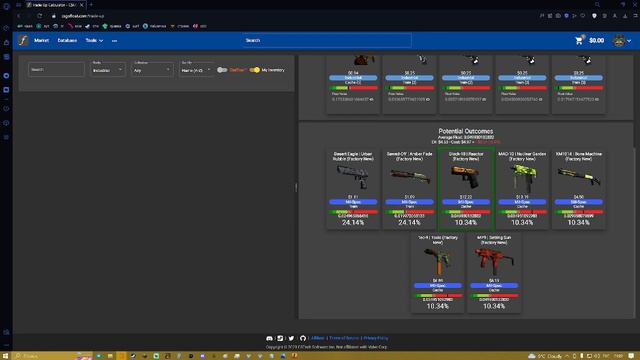Open the Discord link icon in the footer
This screenshot has height=360, width=640.
pos(269,338)
